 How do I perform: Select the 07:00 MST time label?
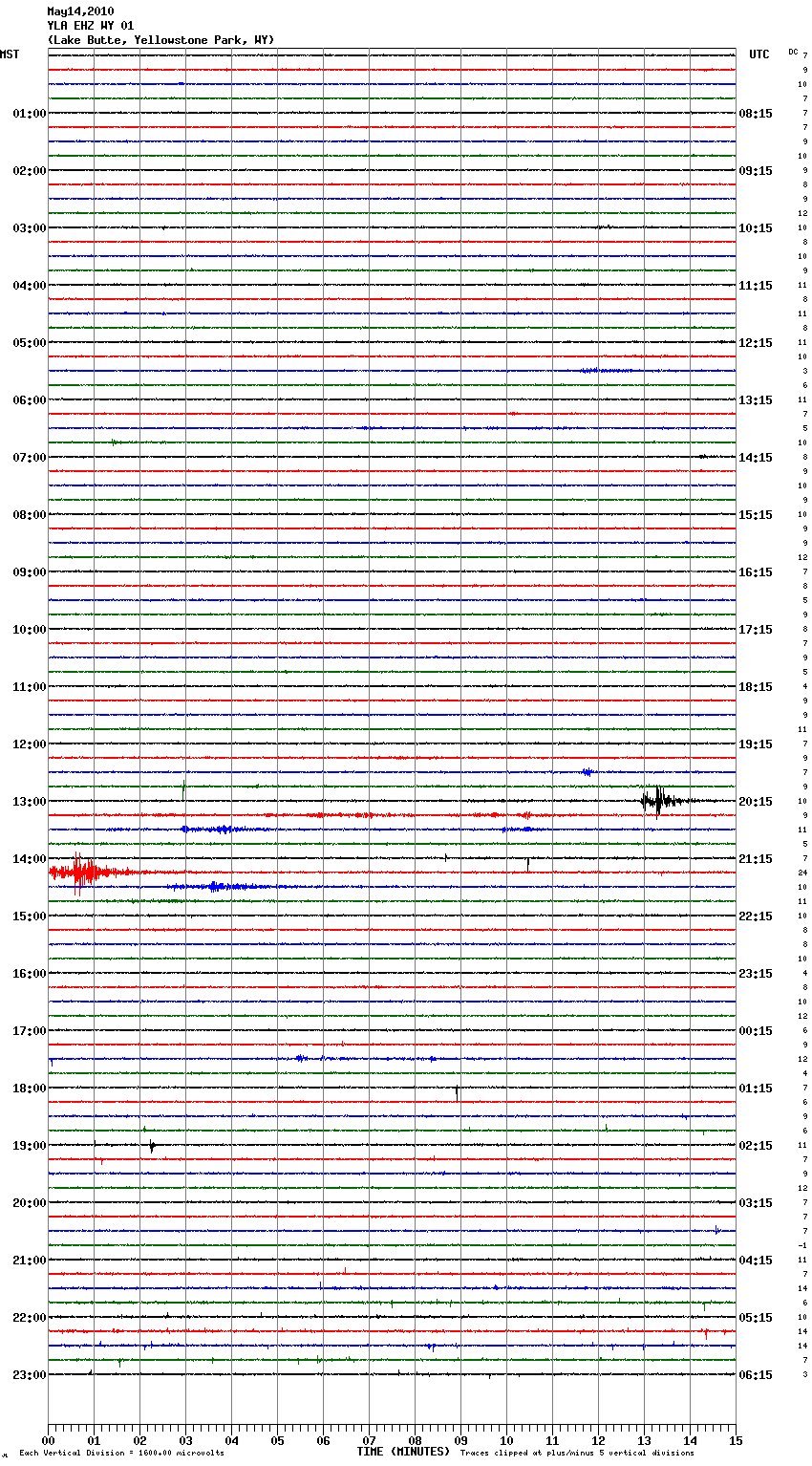[x=30, y=458]
